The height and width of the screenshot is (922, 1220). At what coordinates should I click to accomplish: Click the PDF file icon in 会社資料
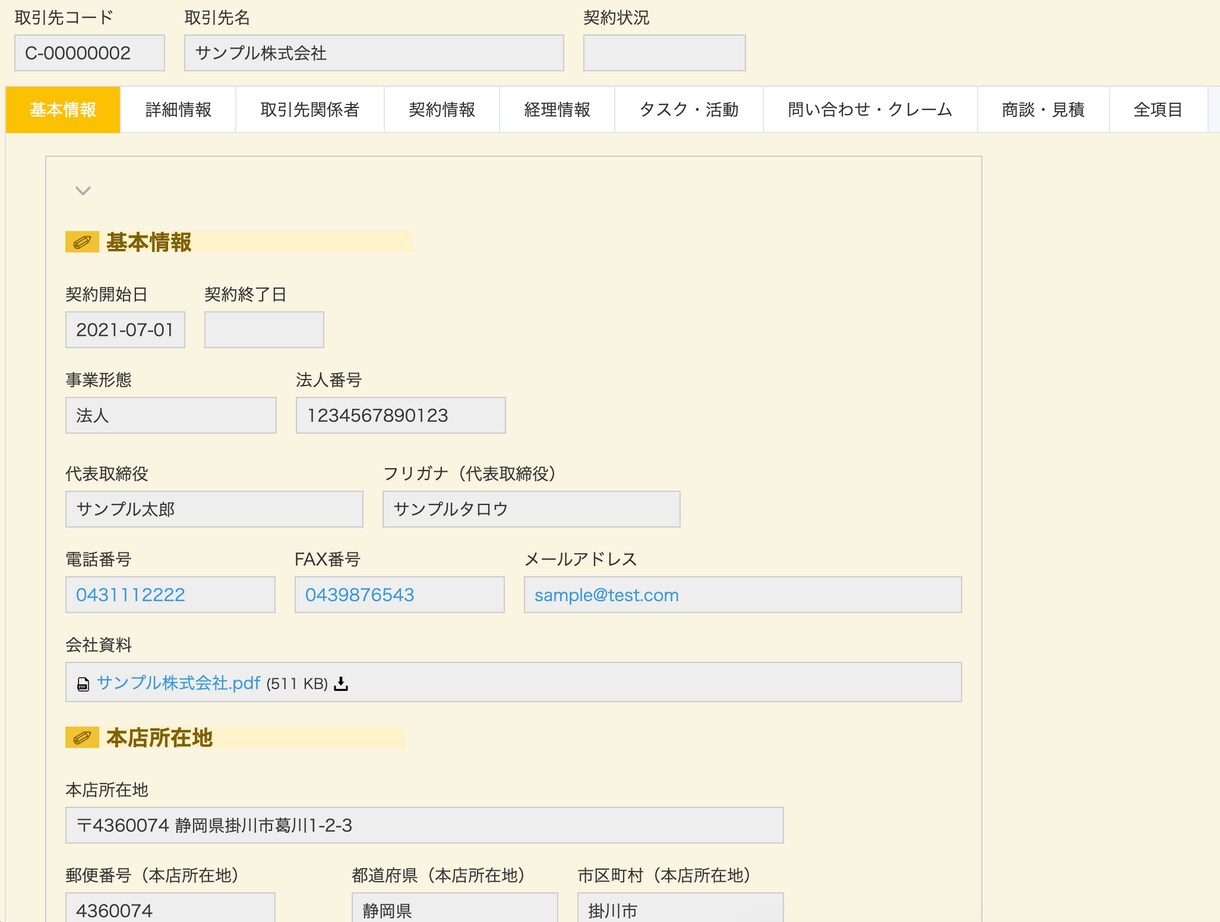coord(83,685)
